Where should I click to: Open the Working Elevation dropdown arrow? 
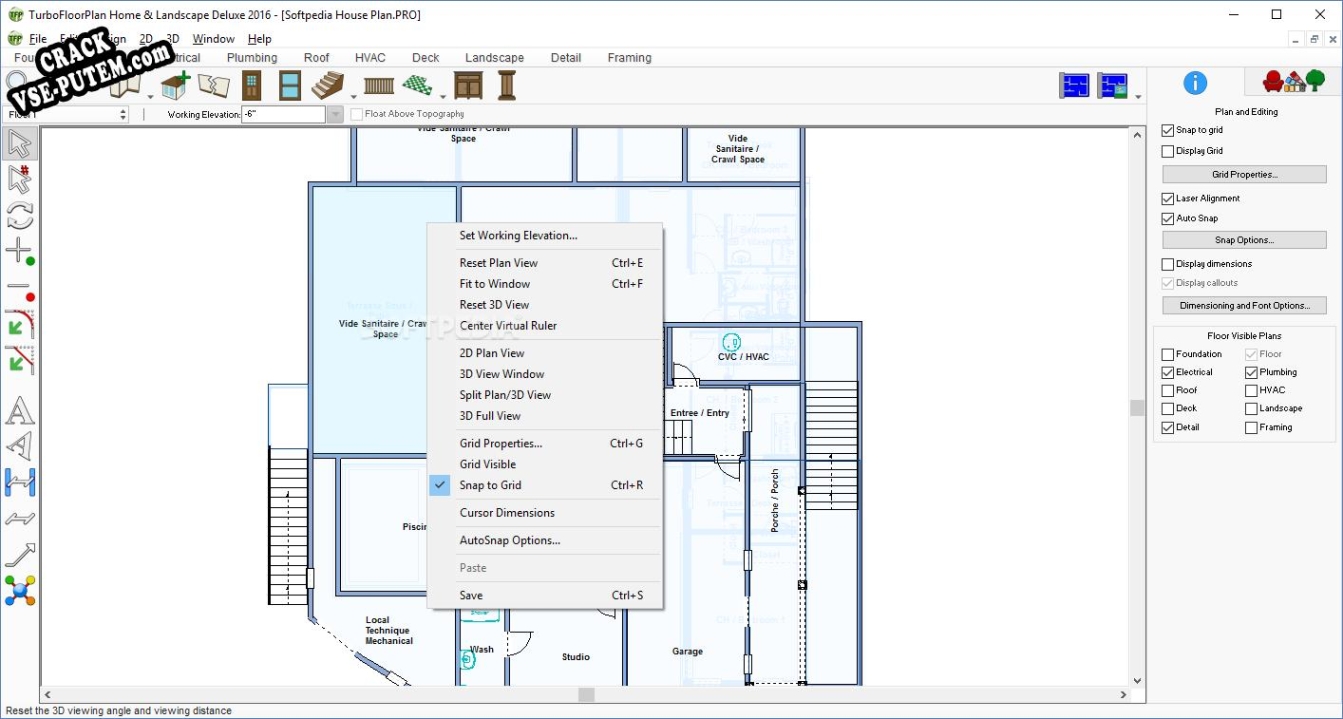(x=335, y=115)
